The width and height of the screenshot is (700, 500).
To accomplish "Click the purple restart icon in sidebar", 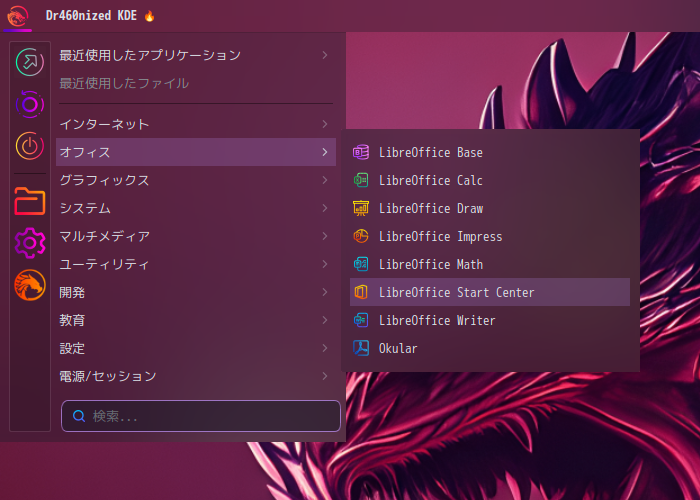I will pos(30,104).
